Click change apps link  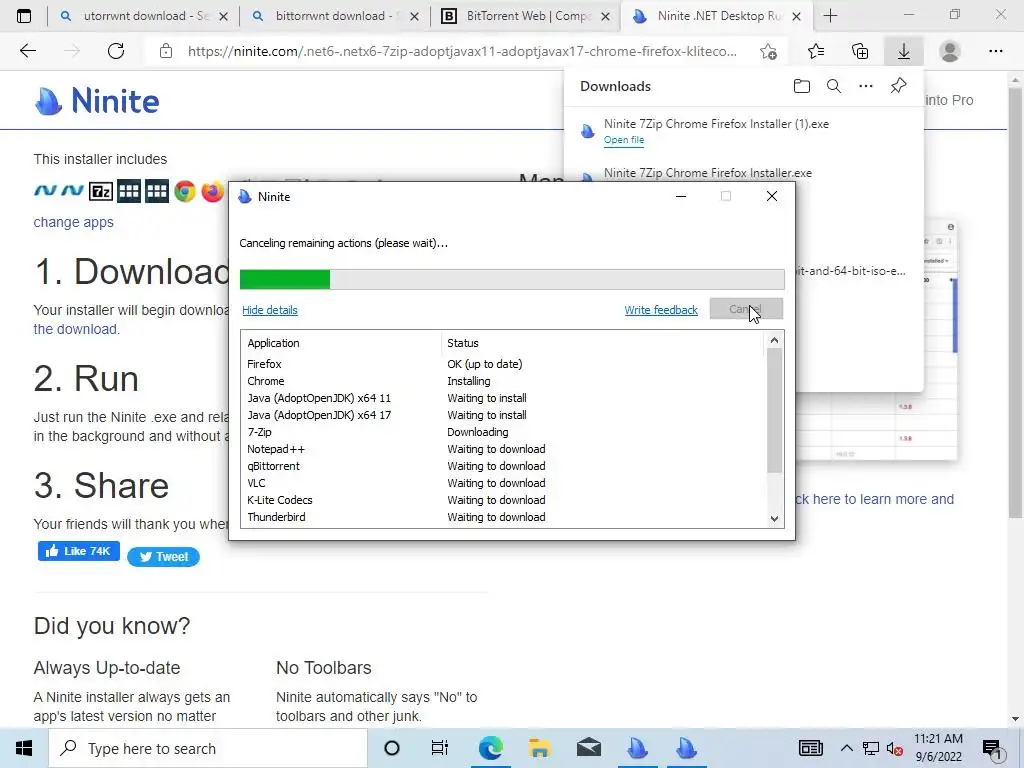pos(74,222)
